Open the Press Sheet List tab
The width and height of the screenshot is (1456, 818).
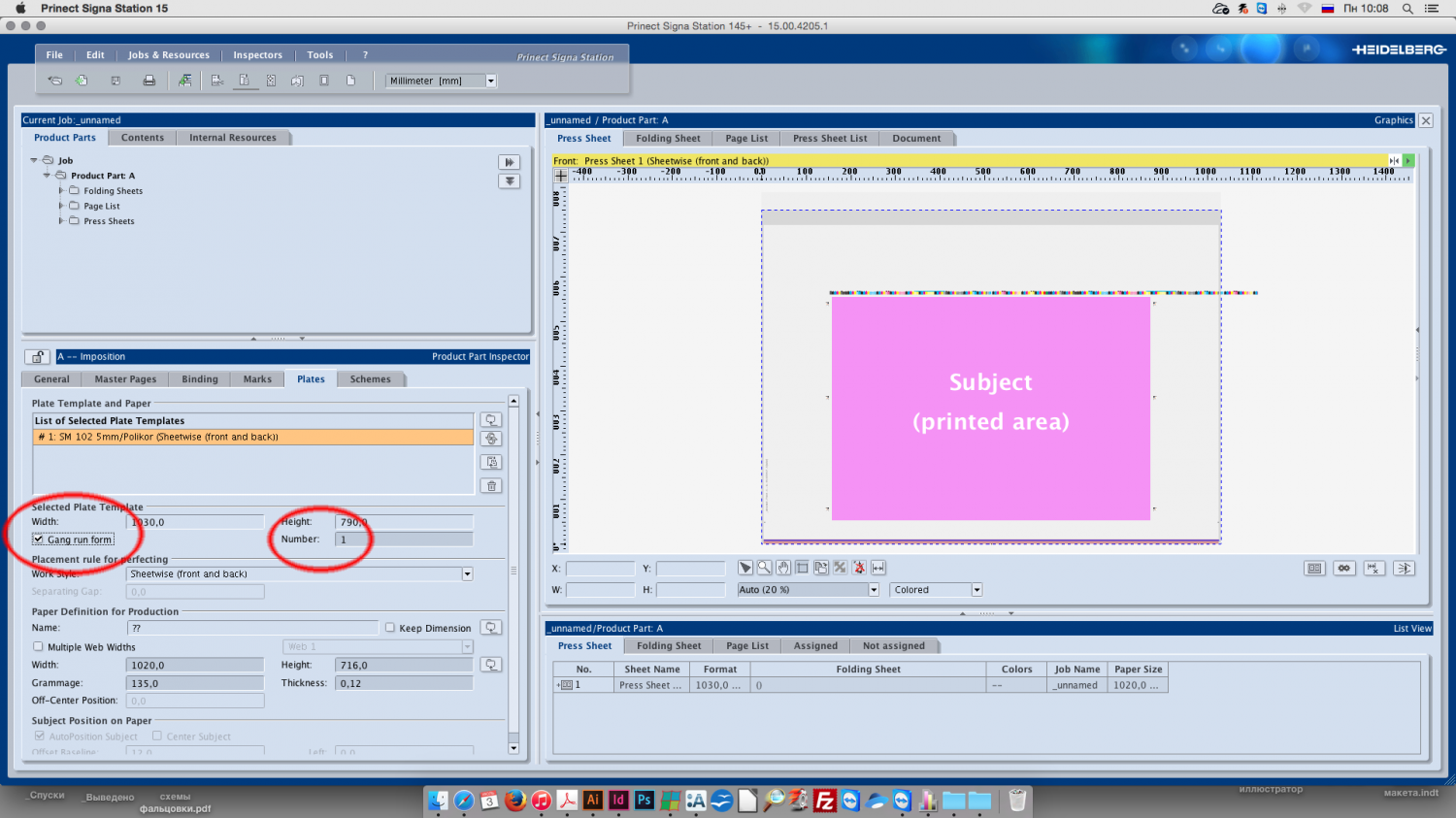point(830,139)
